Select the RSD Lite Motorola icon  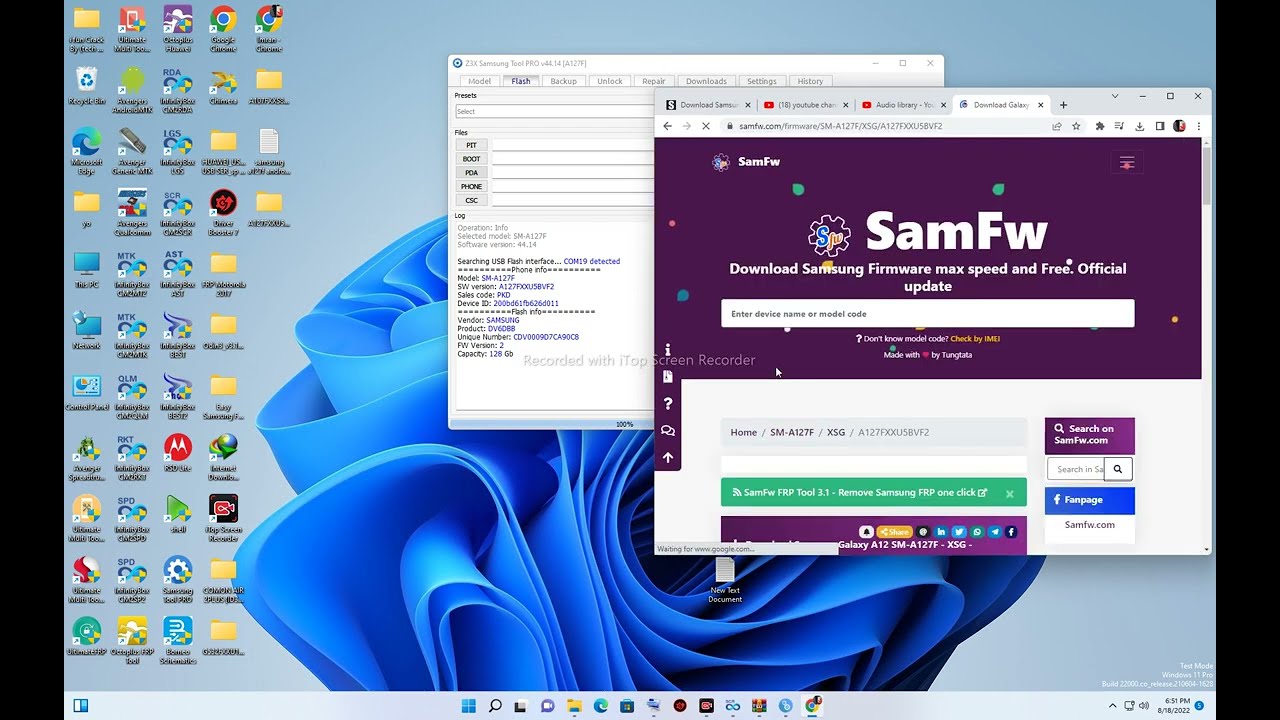pos(178,454)
